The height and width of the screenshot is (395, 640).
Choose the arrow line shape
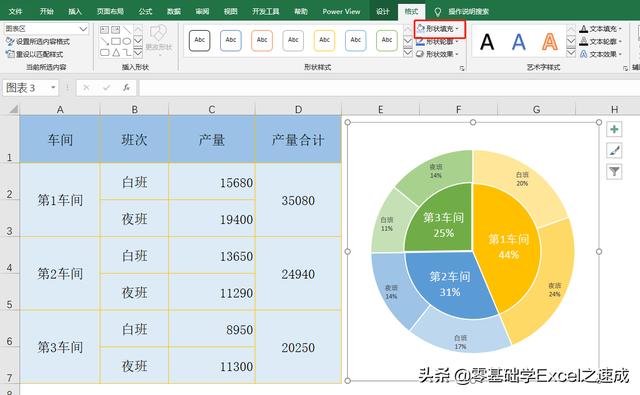point(104,41)
